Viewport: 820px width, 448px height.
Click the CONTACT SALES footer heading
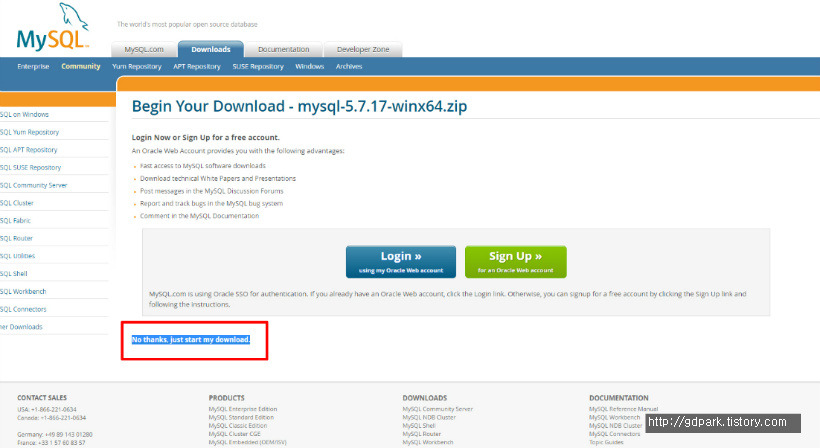coord(42,398)
